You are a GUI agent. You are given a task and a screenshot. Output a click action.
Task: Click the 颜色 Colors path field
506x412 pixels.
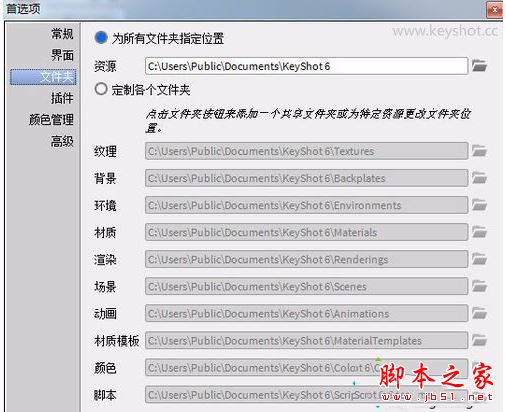(x=306, y=367)
